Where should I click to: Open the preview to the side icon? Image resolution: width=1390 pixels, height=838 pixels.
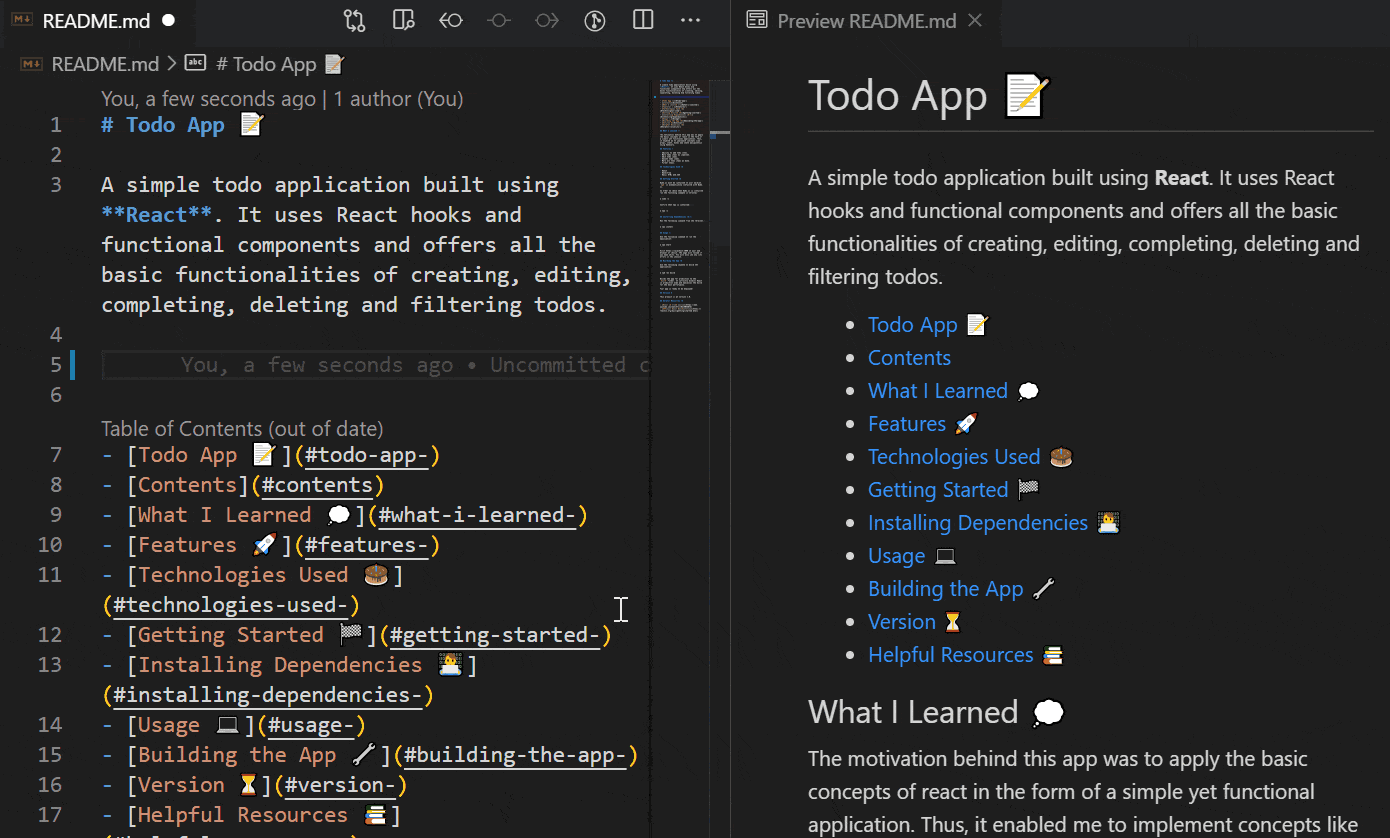[x=403, y=20]
